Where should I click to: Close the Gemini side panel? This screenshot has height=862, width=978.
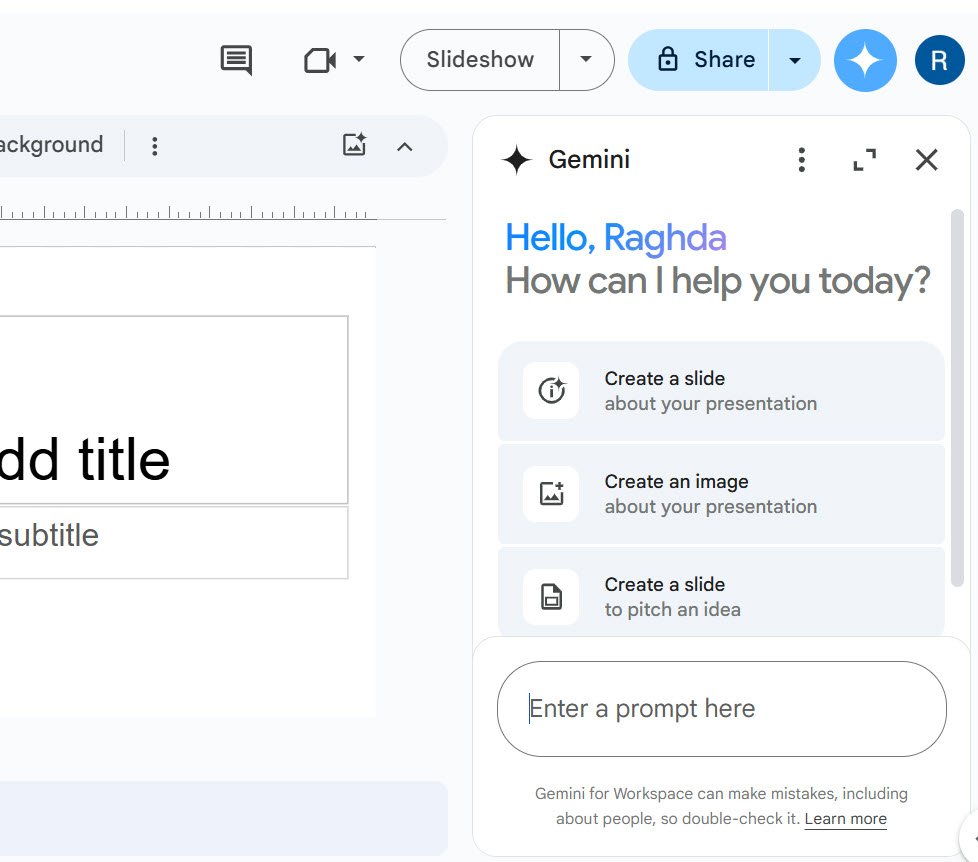tap(927, 160)
